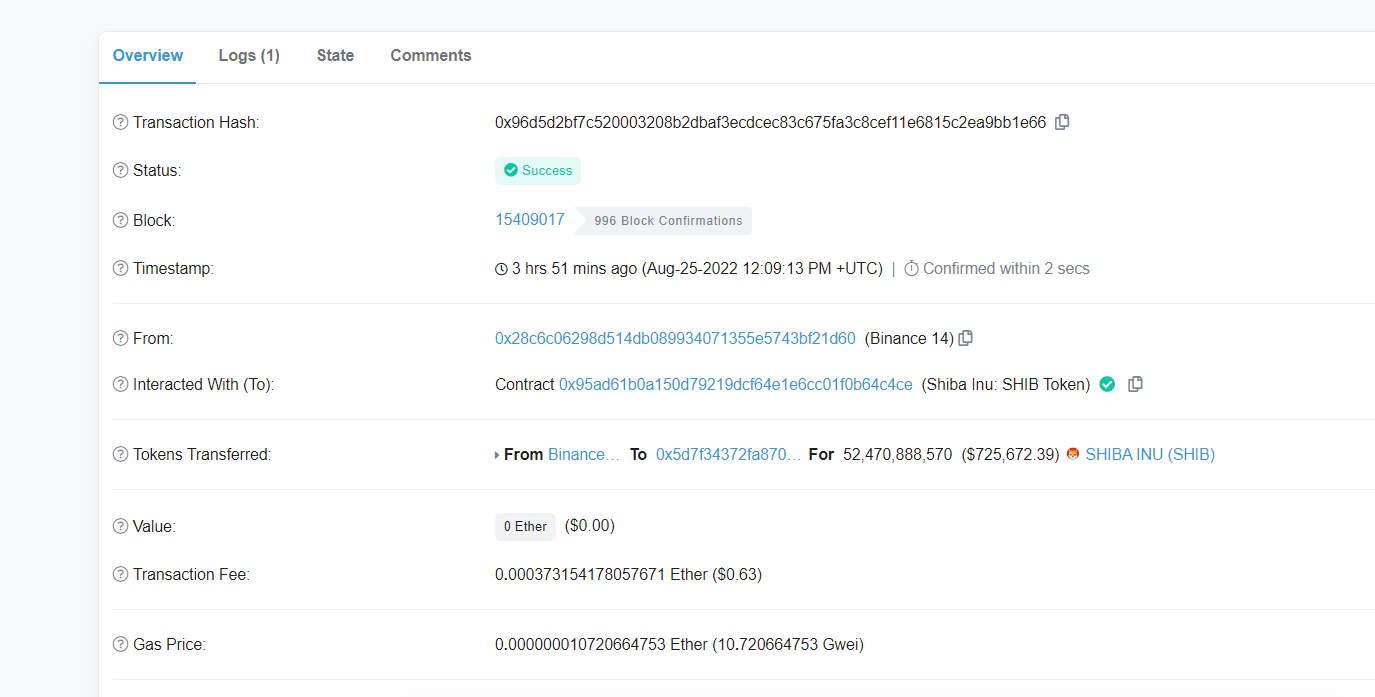Click the (Binance 14) label text
The height and width of the screenshot is (697, 1375).
tap(909, 339)
